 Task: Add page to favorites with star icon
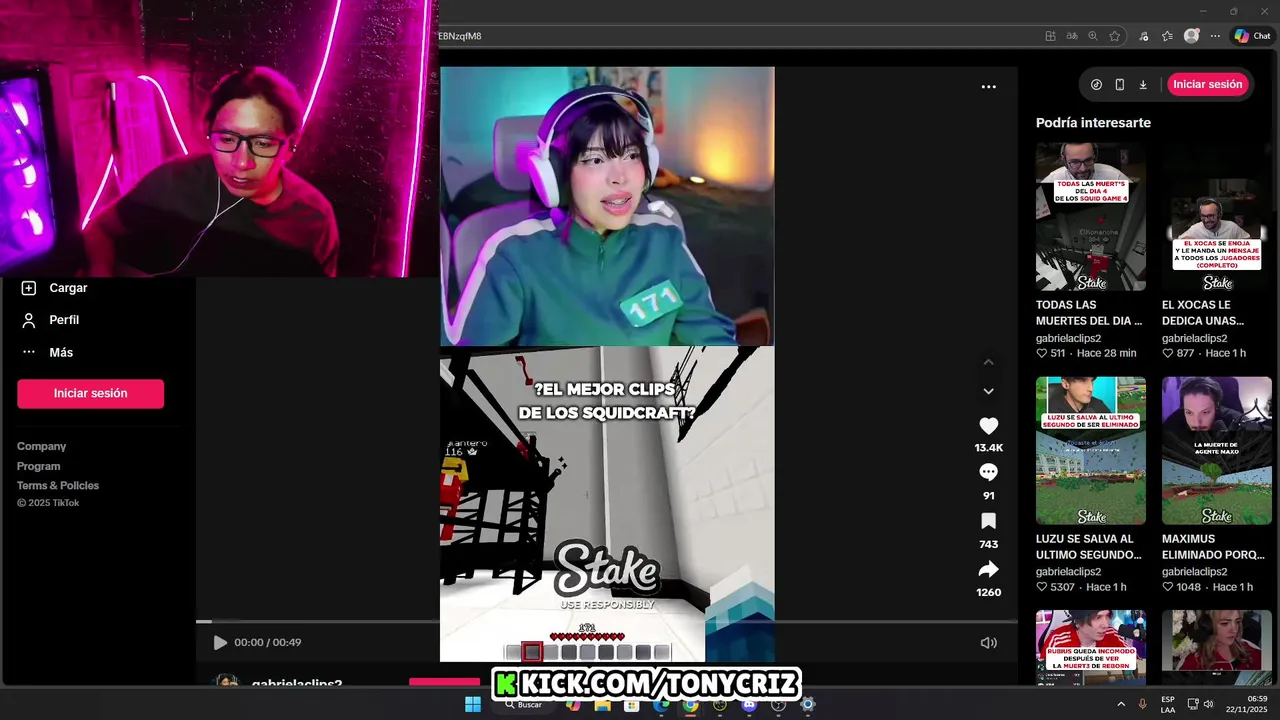coord(1115,36)
